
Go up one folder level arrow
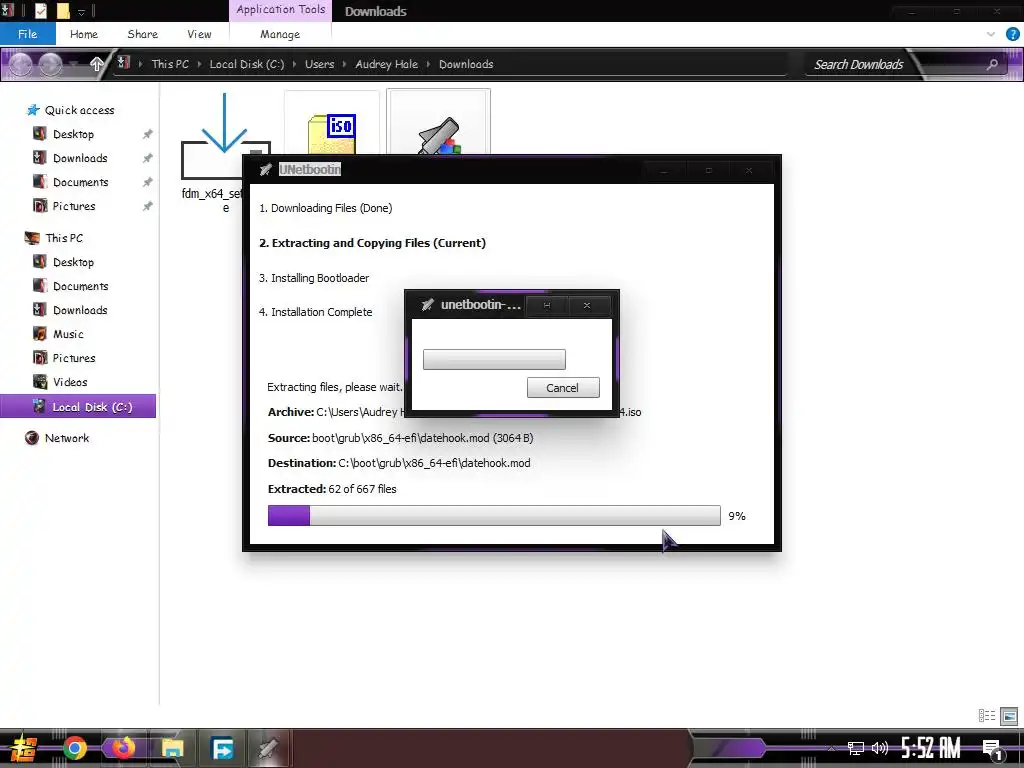(96, 64)
